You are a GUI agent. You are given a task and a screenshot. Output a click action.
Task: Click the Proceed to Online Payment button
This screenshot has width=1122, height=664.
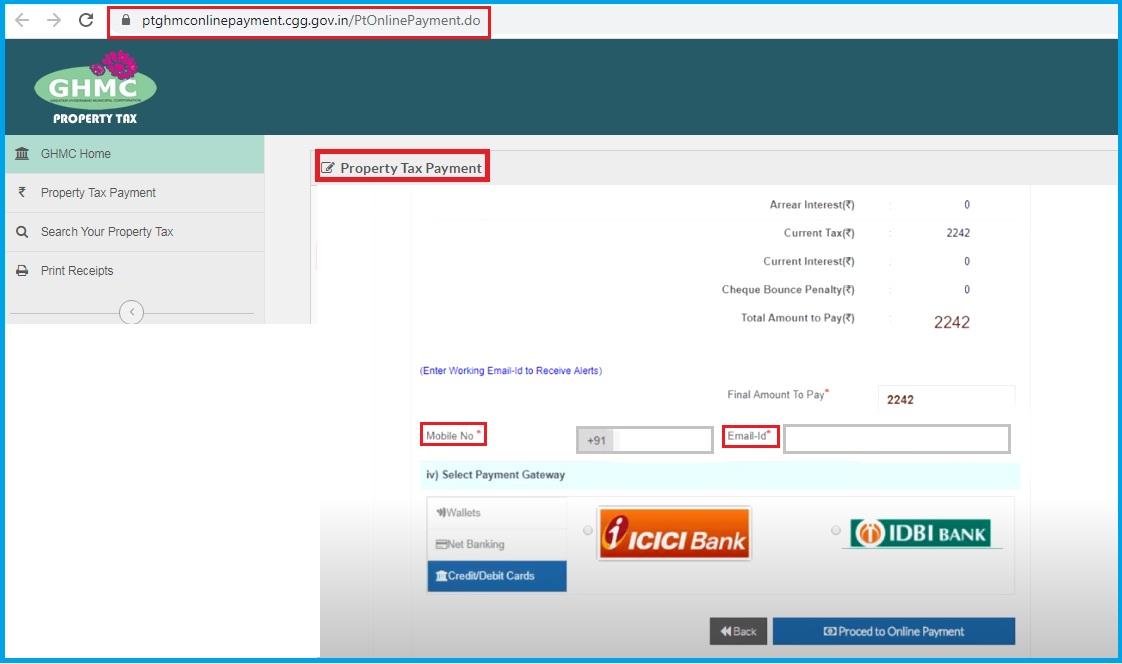[x=894, y=631]
